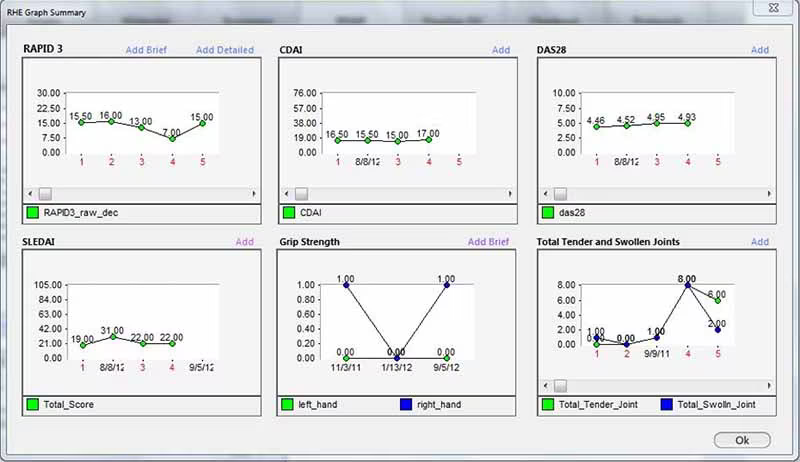
Task: Click Add Brief link for Grip Strength
Action: (x=488, y=242)
